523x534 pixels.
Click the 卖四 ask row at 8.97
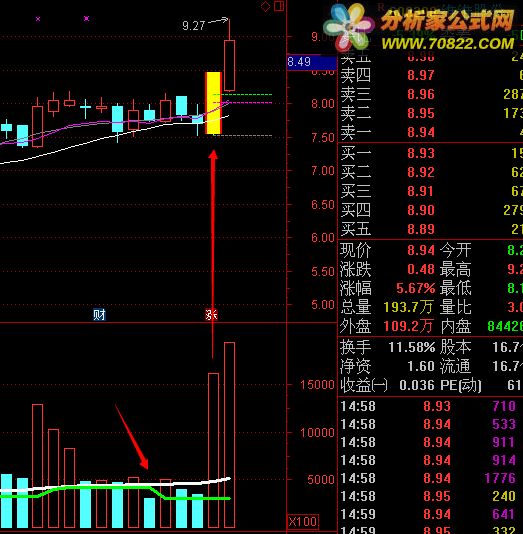coord(432,75)
